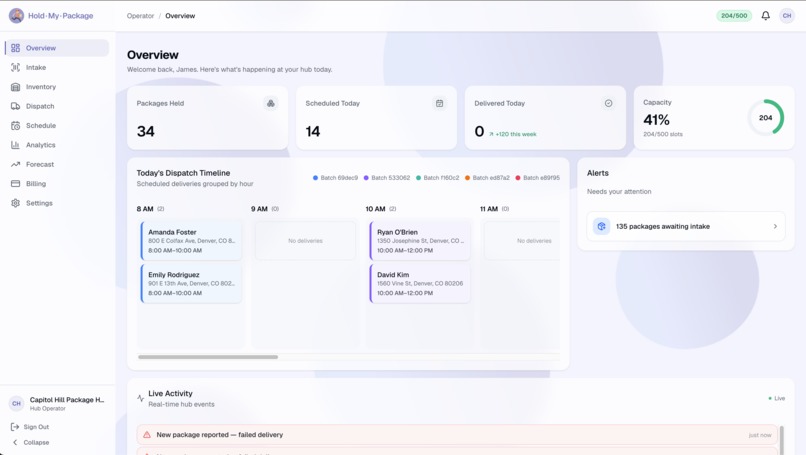Click the Sign Out arrow icon
806x455 pixels.
pyautogui.click(x=15, y=427)
